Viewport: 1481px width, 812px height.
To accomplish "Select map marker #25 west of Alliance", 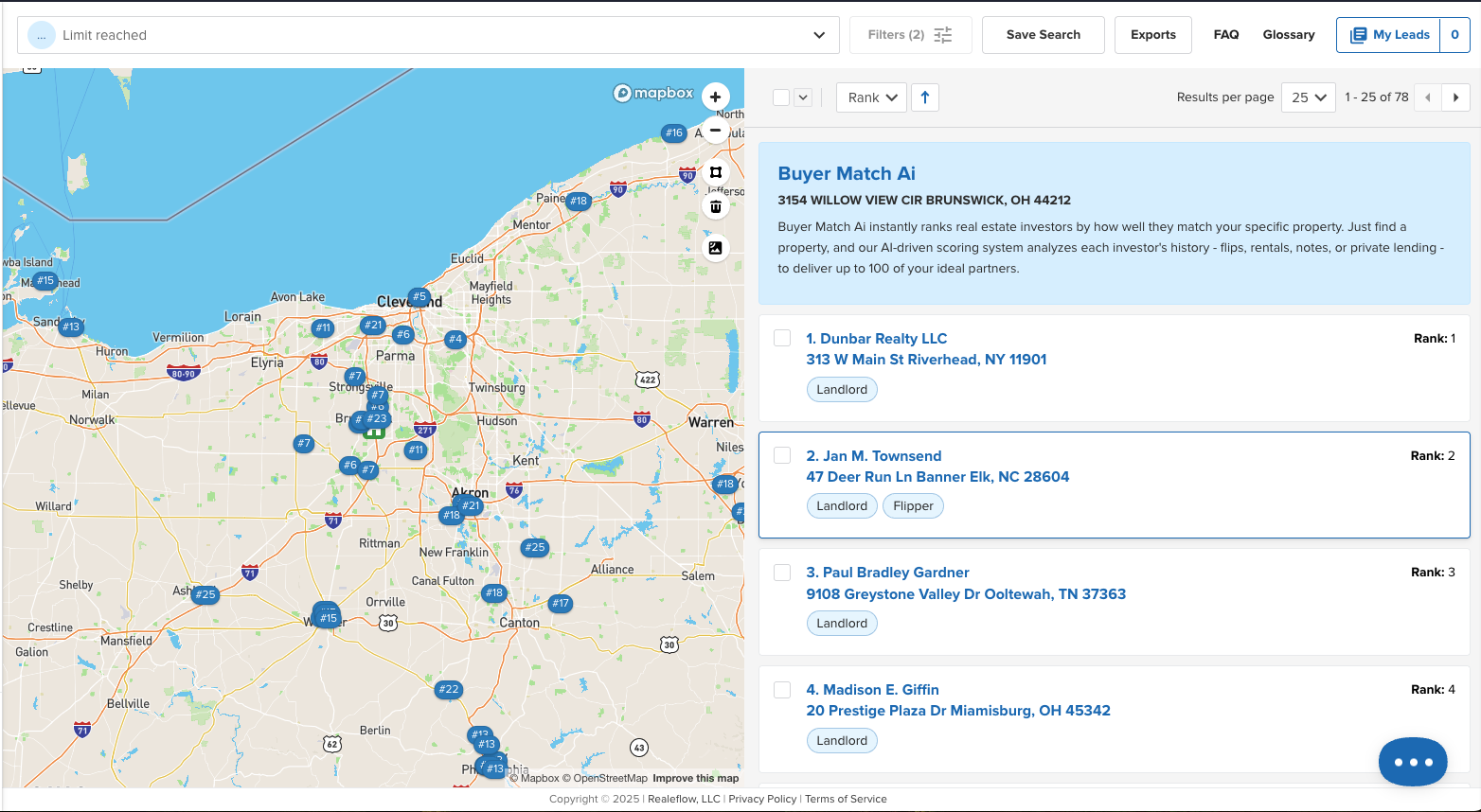I will click(535, 547).
